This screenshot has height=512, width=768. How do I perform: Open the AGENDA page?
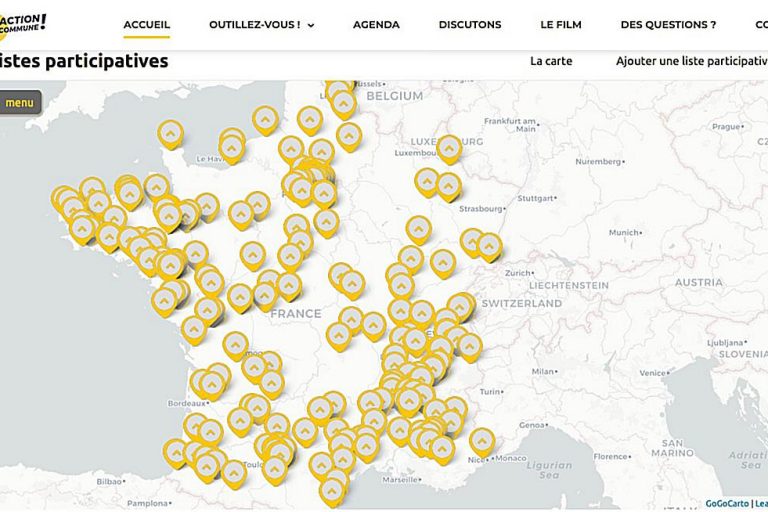tap(376, 25)
